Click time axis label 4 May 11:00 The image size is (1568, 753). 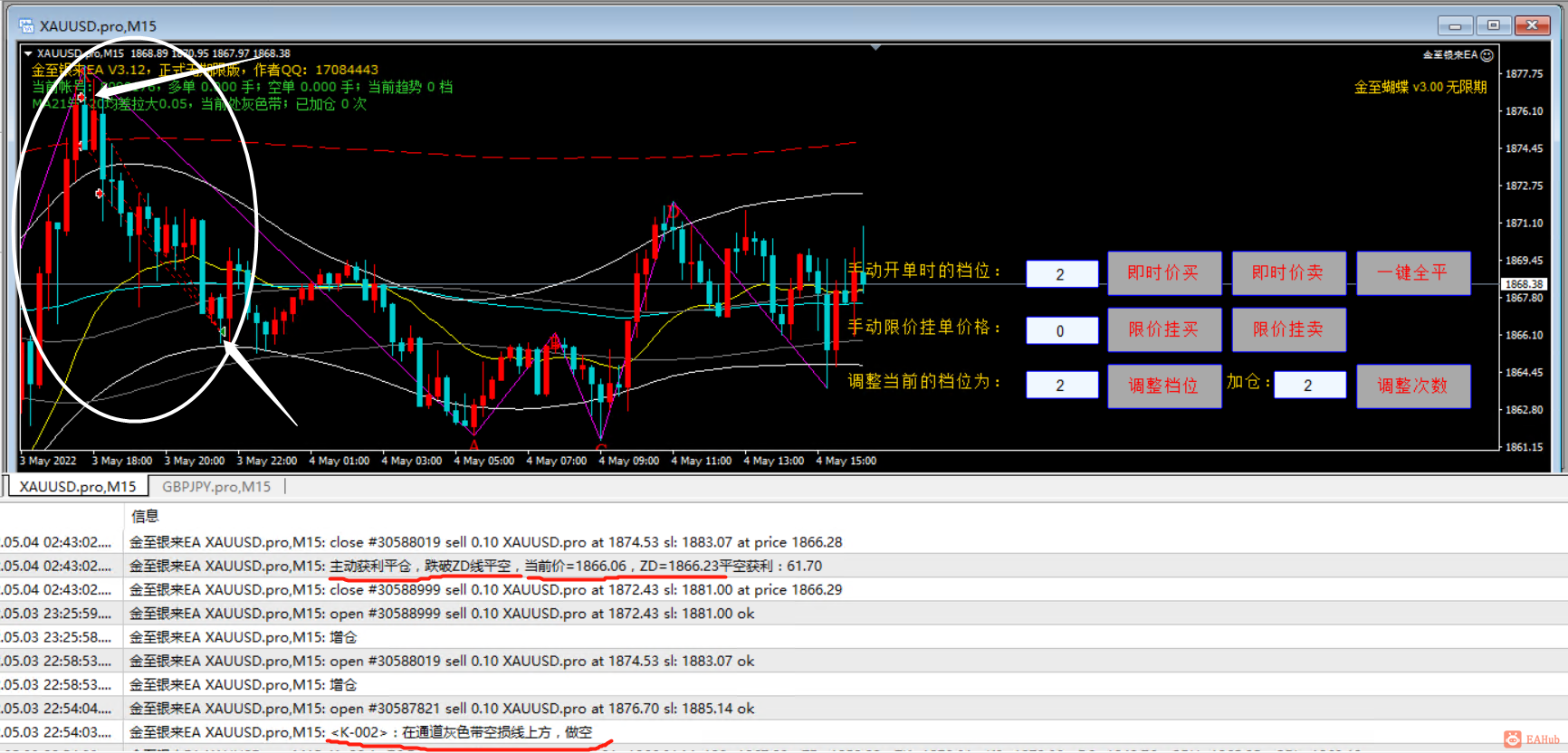(x=702, y=461)
